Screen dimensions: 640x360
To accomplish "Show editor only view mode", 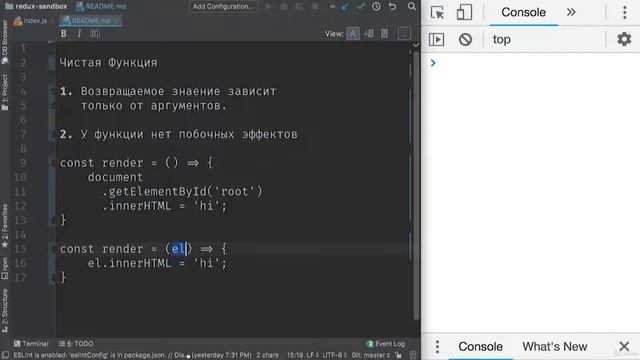I will click(x=353, y=34).
